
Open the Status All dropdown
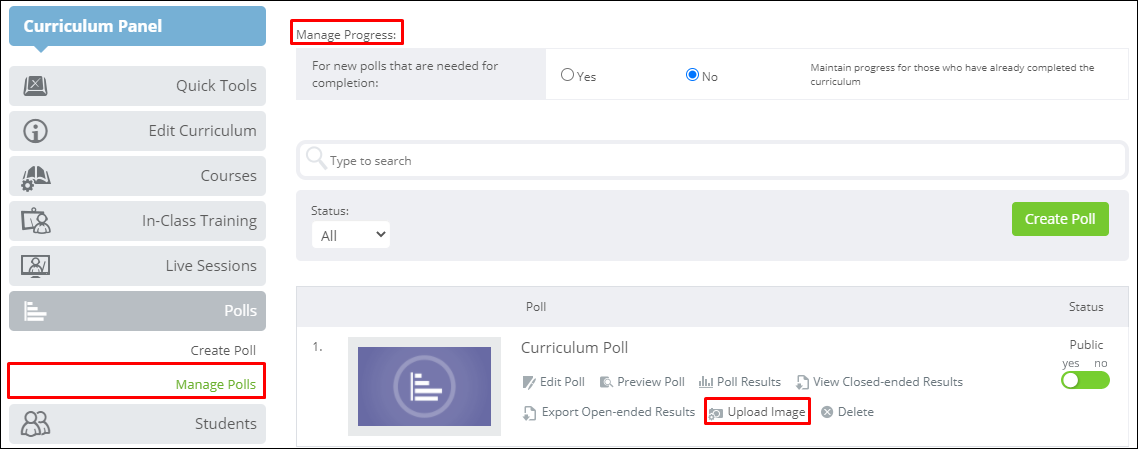351,235
